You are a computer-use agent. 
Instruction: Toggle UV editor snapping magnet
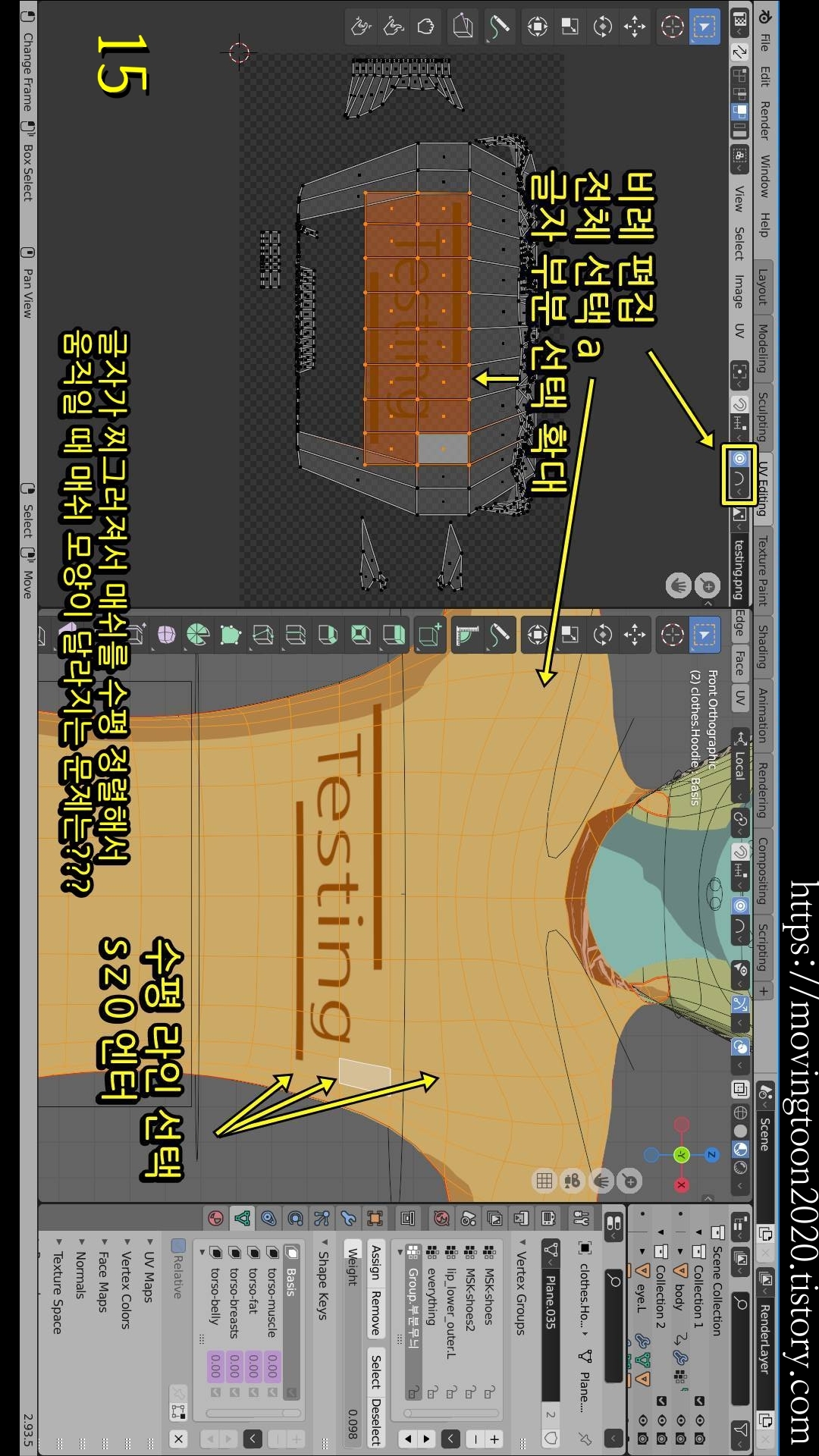740,403
